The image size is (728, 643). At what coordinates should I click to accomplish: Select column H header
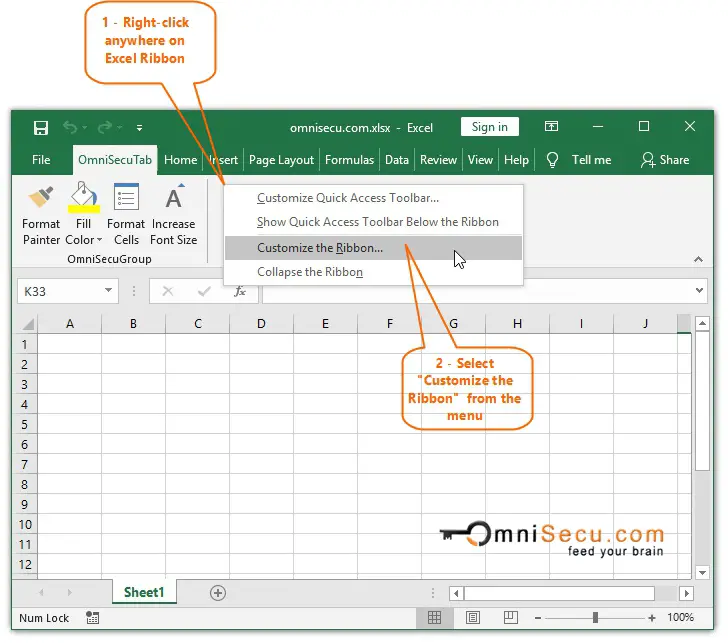point(517,324)
